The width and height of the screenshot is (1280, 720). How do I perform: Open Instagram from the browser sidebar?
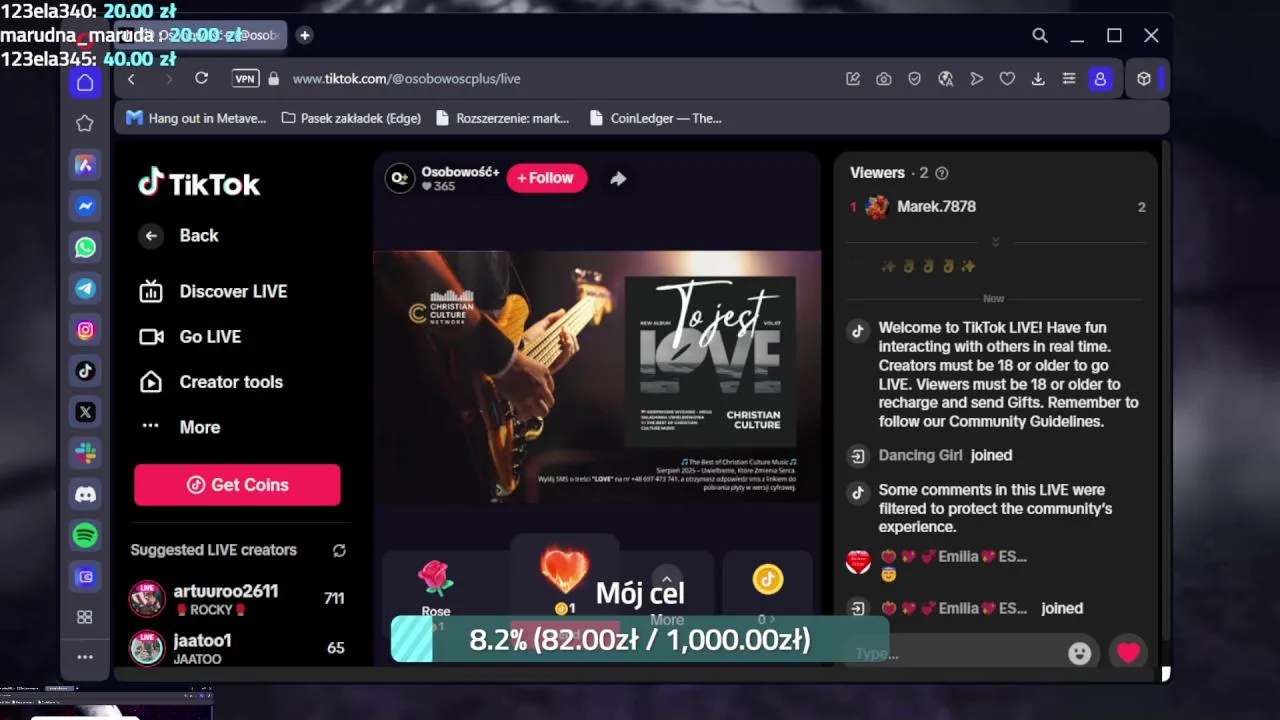(85, 329)
